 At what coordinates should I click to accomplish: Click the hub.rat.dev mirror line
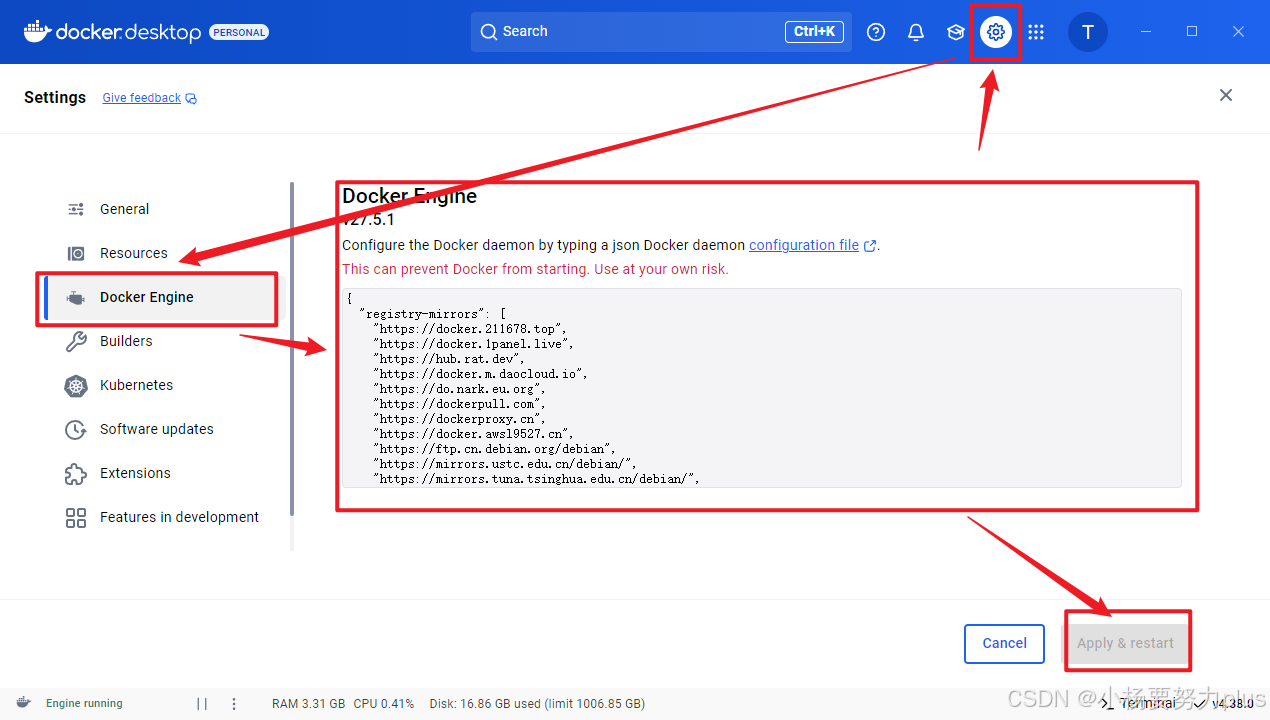[450, 359]
